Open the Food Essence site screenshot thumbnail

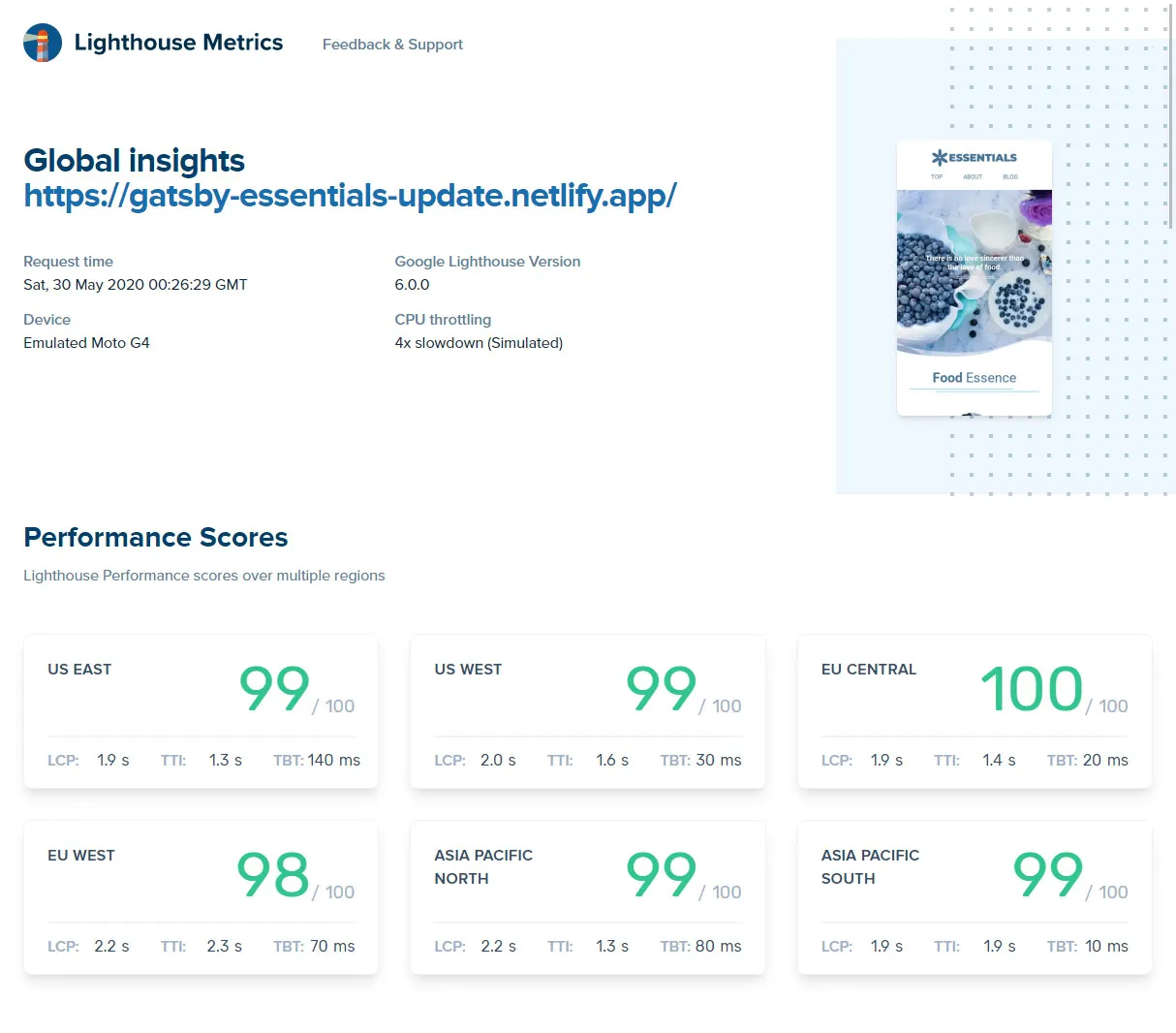(975, 278)
